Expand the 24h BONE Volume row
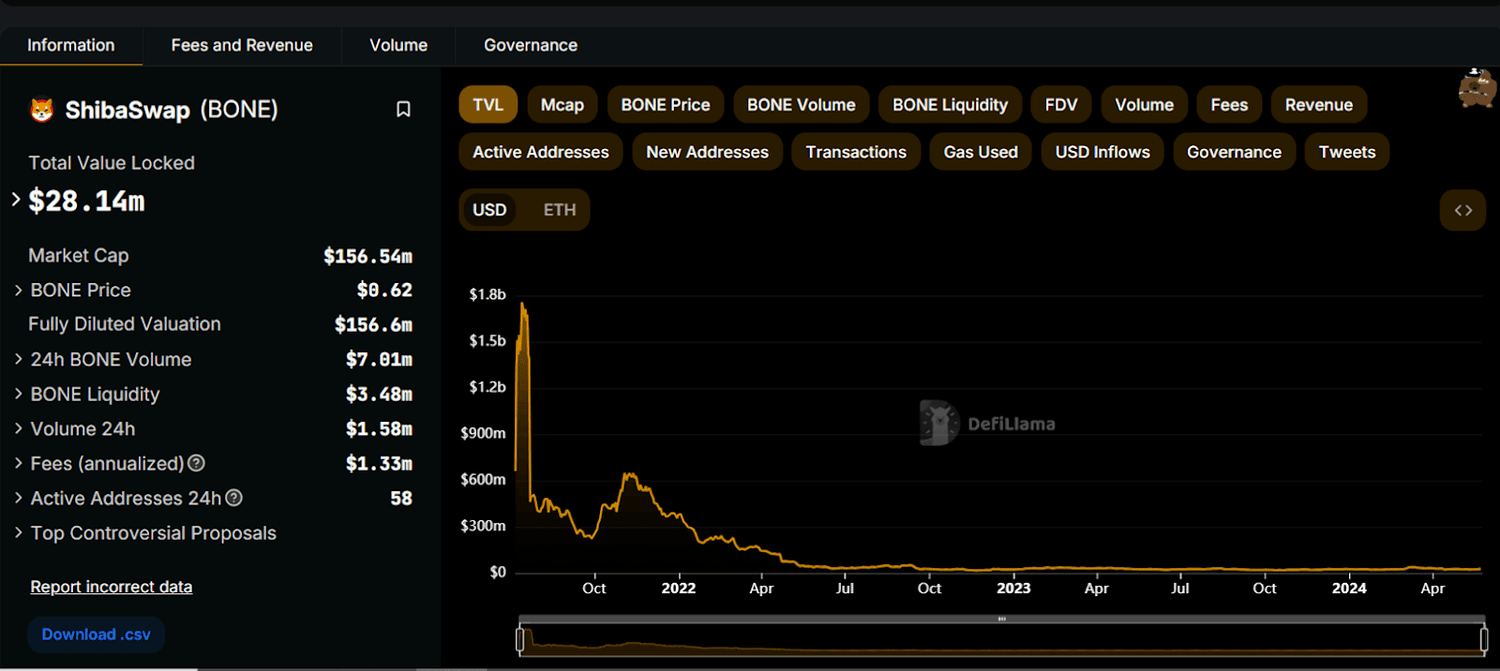Viewport: 1500px width, 671px height. 19,359
